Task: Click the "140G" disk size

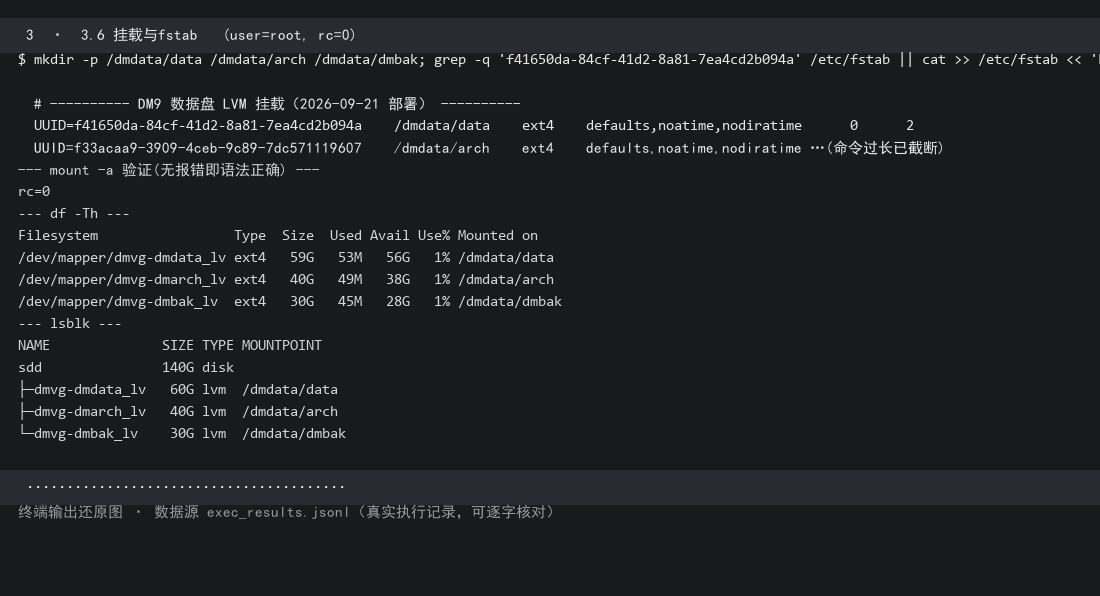Action: (x=178, y=367)
